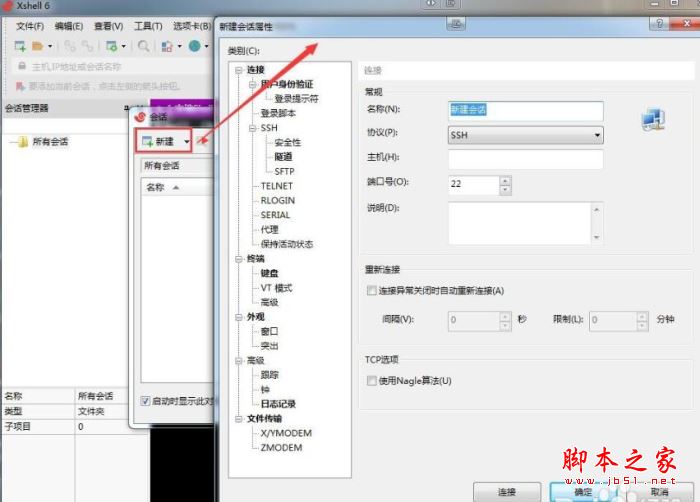Viewport: 700px width, 502px height.
Task: Select 突出 under 外观
Action: tap(269, 346)
